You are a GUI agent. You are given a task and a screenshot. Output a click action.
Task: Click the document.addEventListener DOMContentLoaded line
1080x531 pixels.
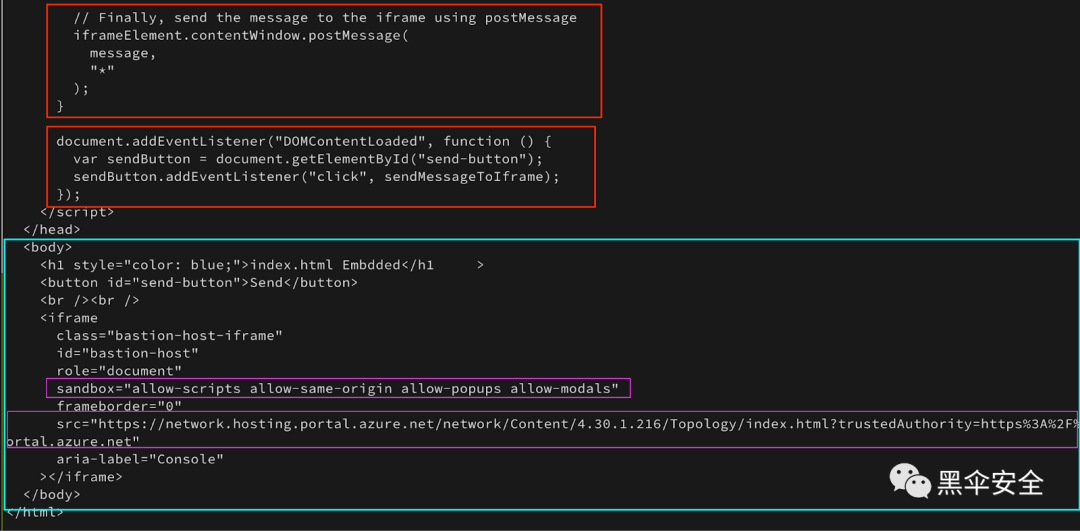tap(304, 141)
